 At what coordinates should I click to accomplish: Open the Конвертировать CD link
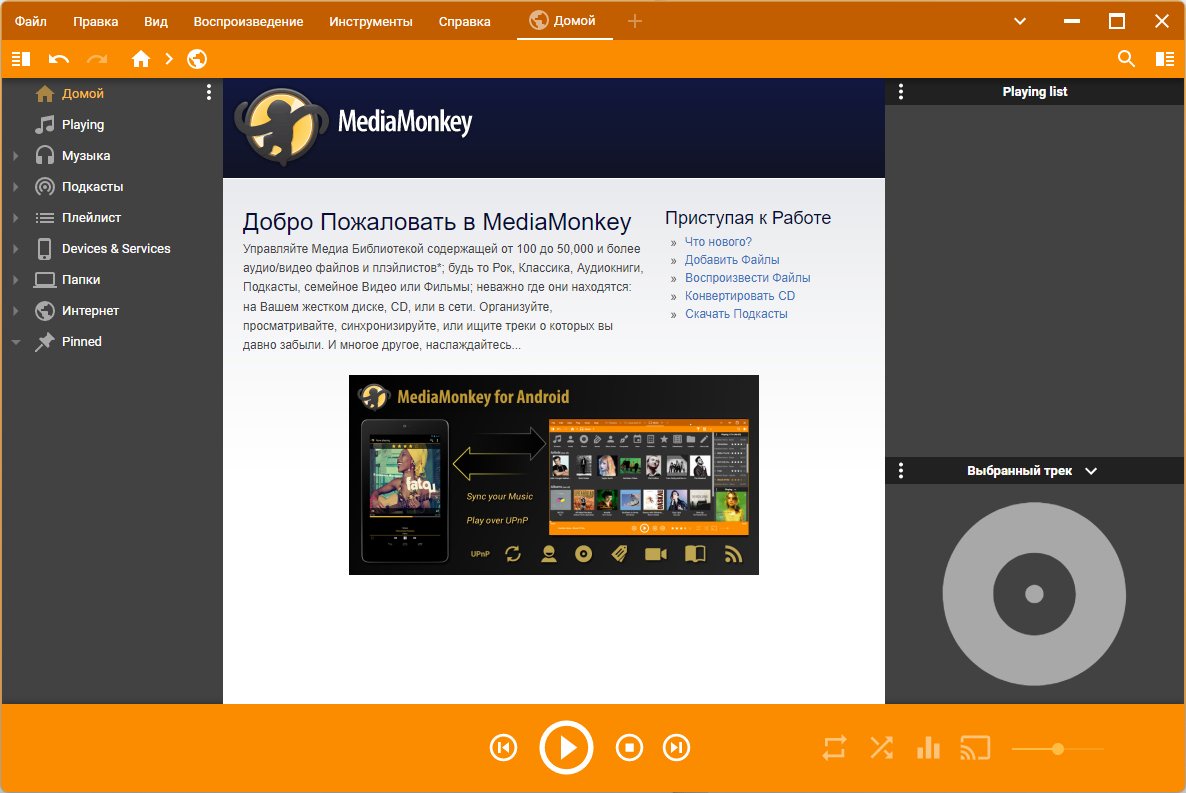pyautogui.click(x=740, y=296)
